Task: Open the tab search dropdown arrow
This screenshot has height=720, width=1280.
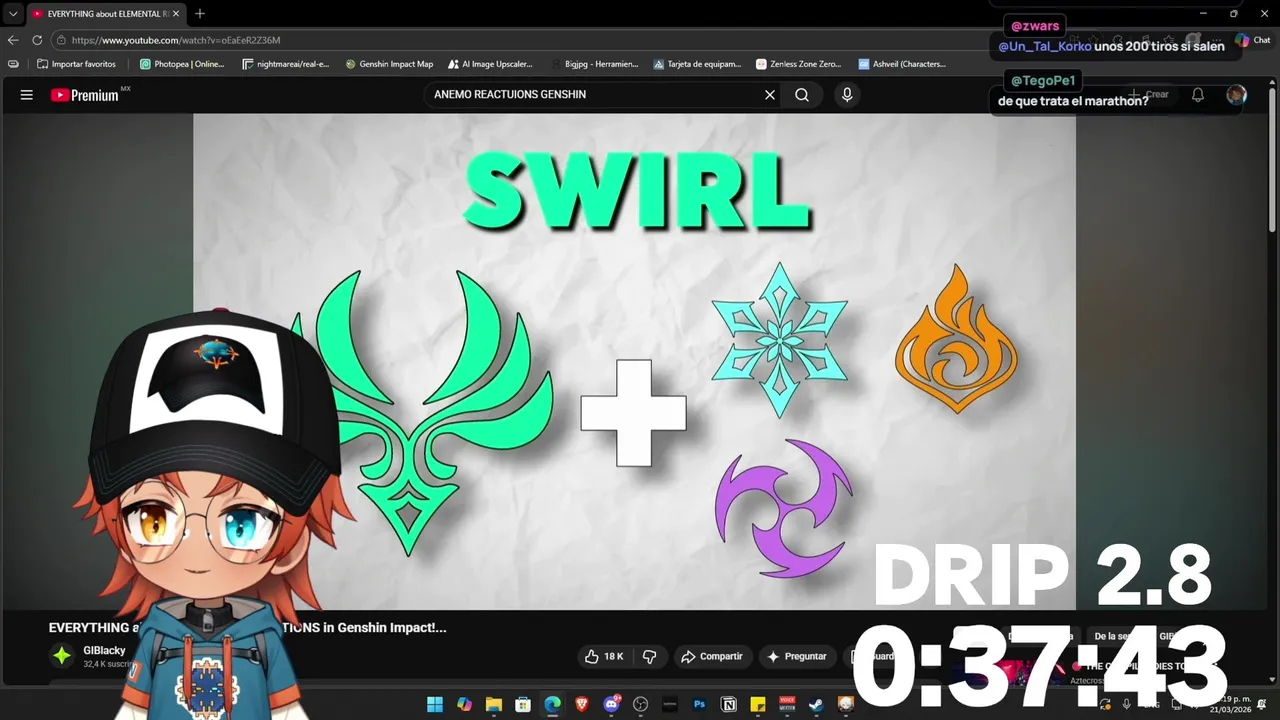Action: [x=13, y=14]
